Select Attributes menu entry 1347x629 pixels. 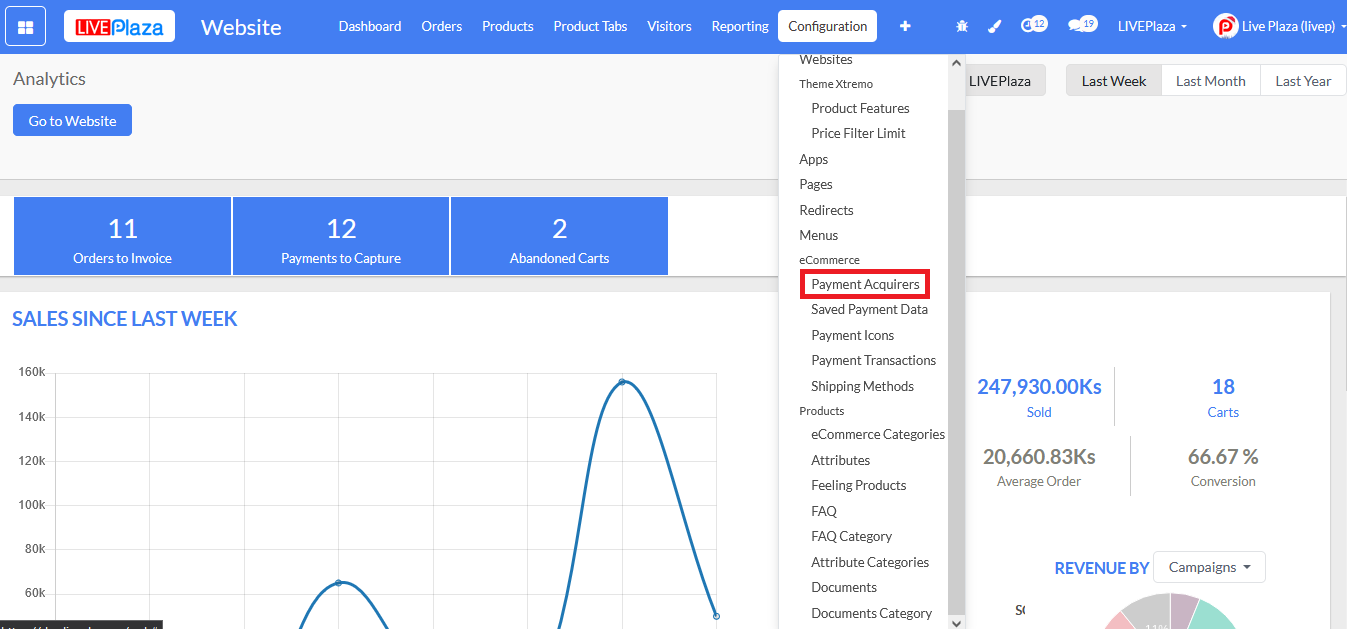(840, 460)
